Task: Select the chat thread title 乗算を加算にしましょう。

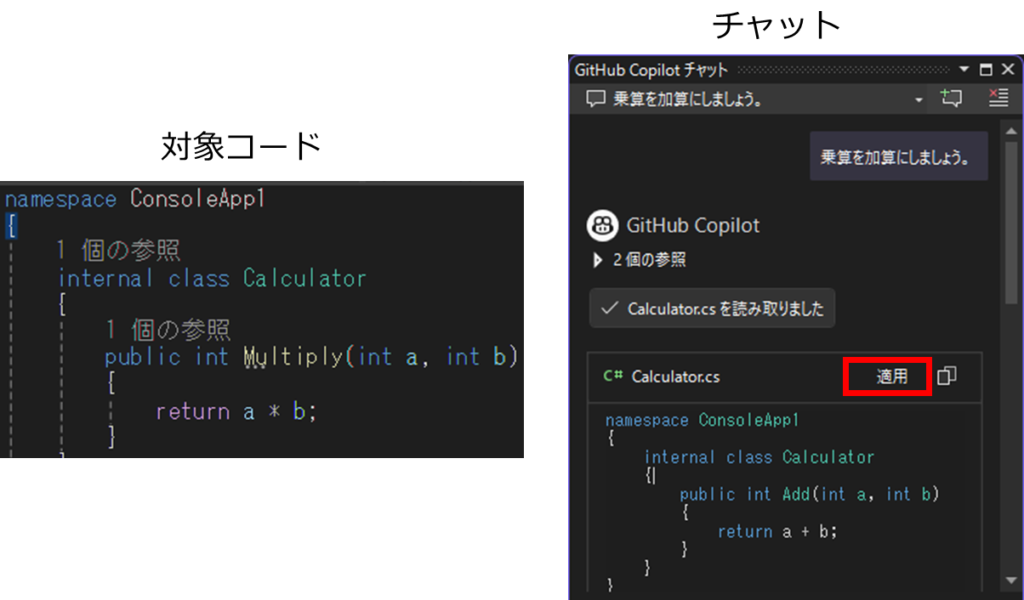Action: click(x=687, y=99)
